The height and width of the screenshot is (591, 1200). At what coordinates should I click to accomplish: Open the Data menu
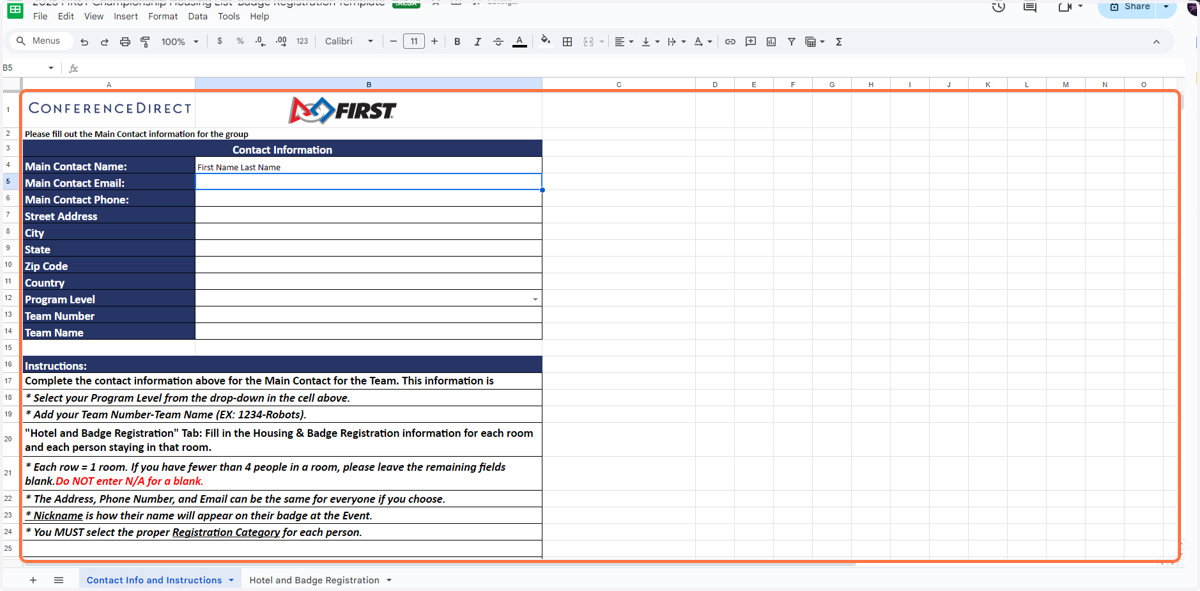coord(198,17)
